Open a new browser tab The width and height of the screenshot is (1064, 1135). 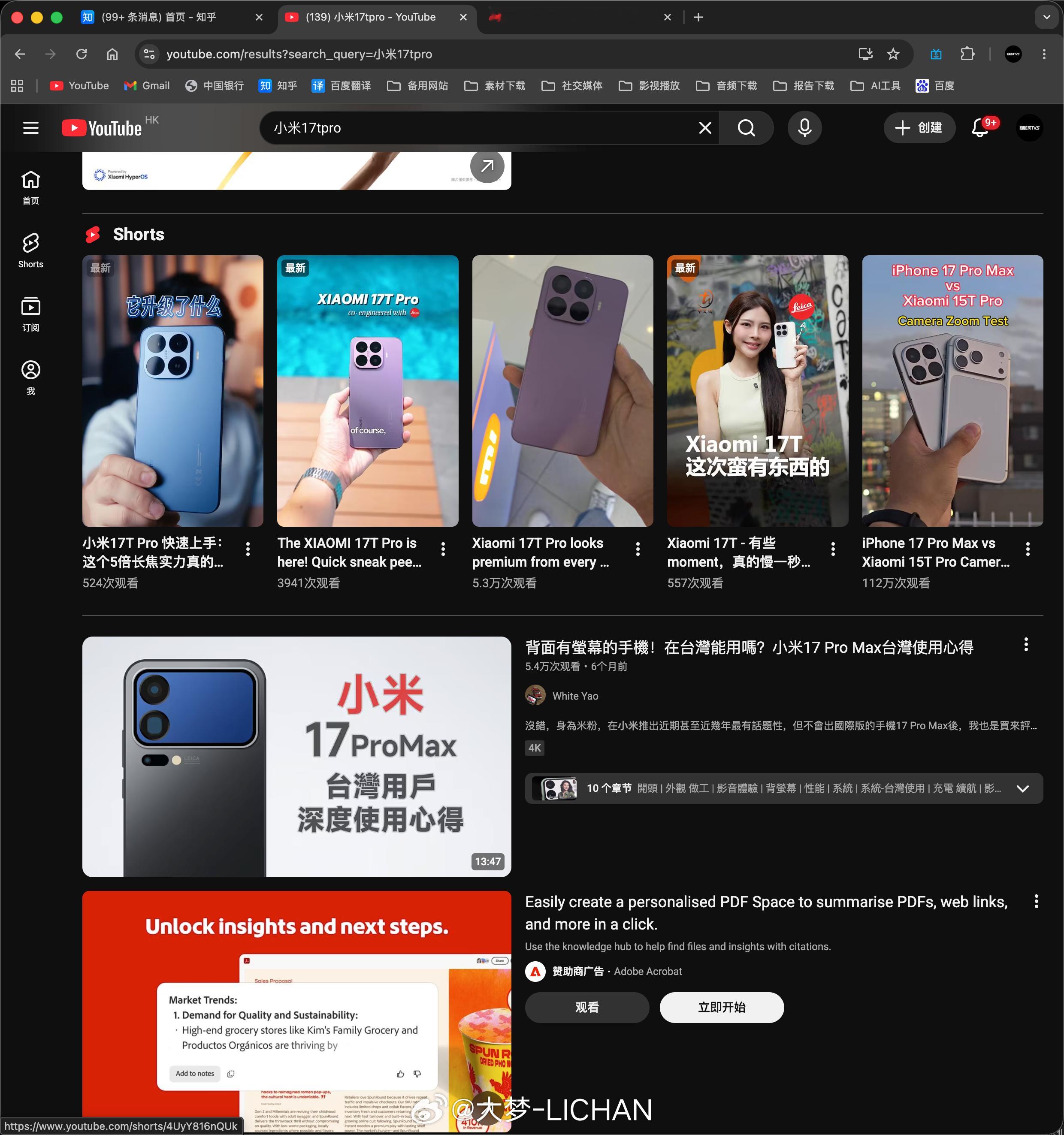pos(698,17)
